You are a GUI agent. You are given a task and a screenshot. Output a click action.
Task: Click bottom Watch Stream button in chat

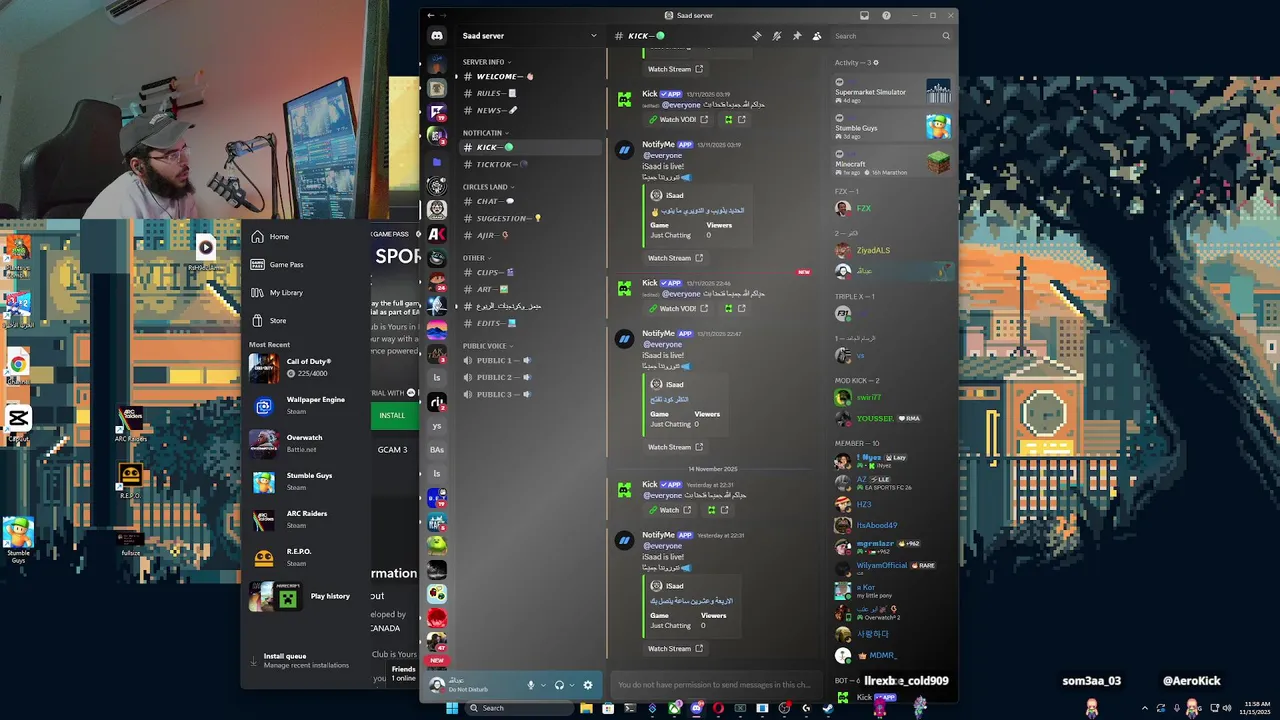(x=675, y=648)
